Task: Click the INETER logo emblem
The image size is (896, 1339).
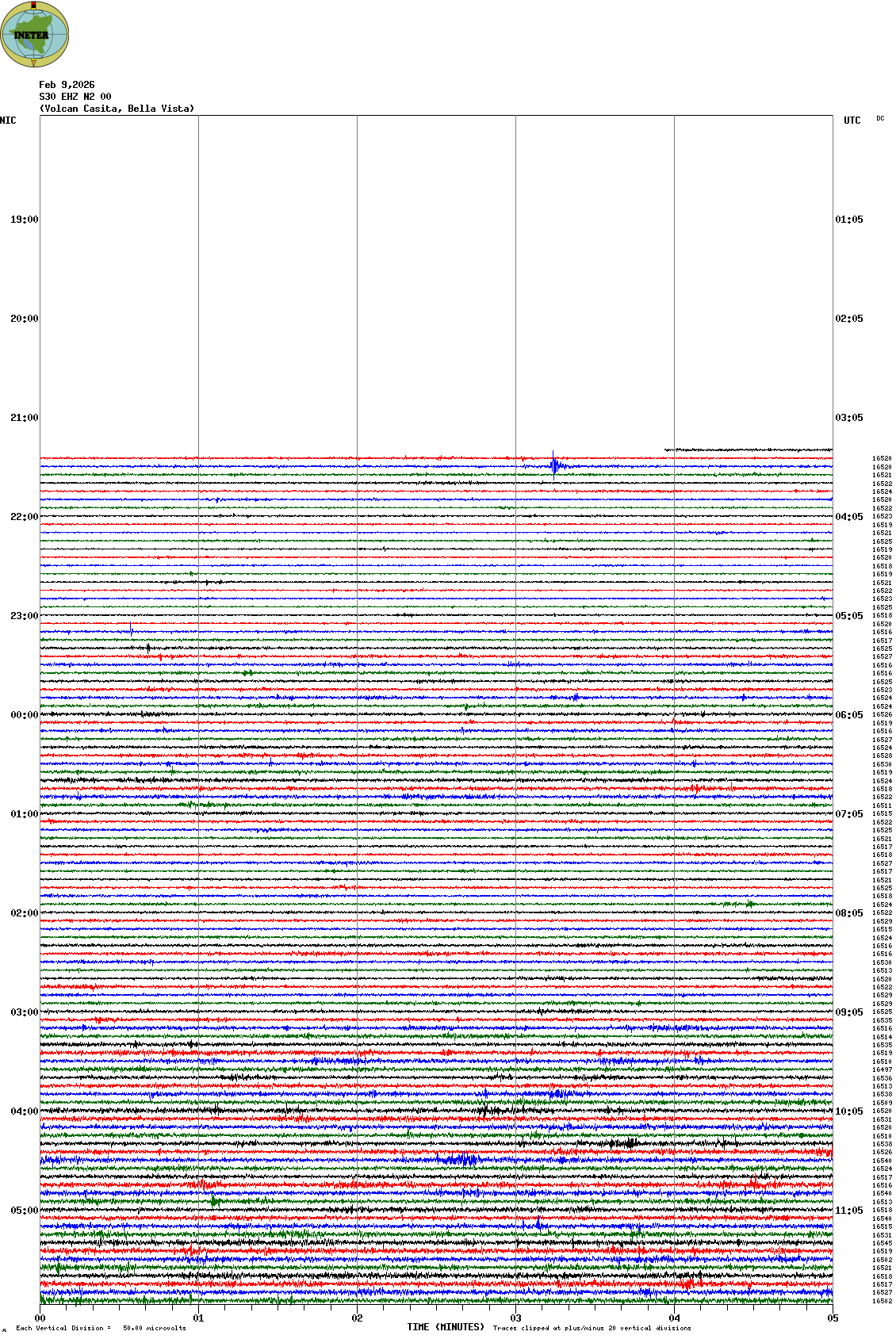Action: pyautogui.click(x=35, y=35)
